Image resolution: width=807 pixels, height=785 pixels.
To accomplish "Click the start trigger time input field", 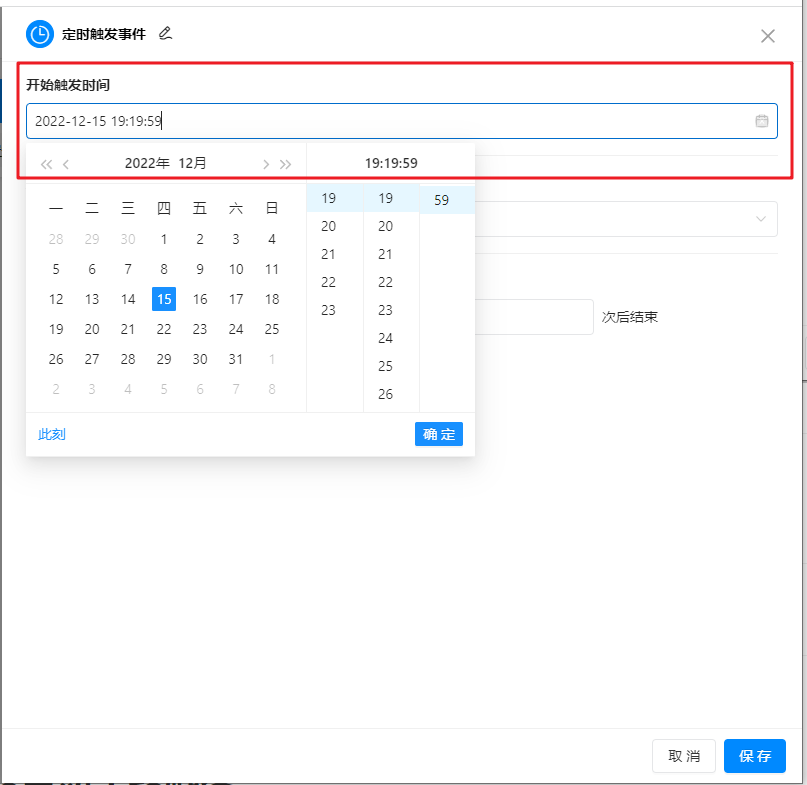I will 390,121.
